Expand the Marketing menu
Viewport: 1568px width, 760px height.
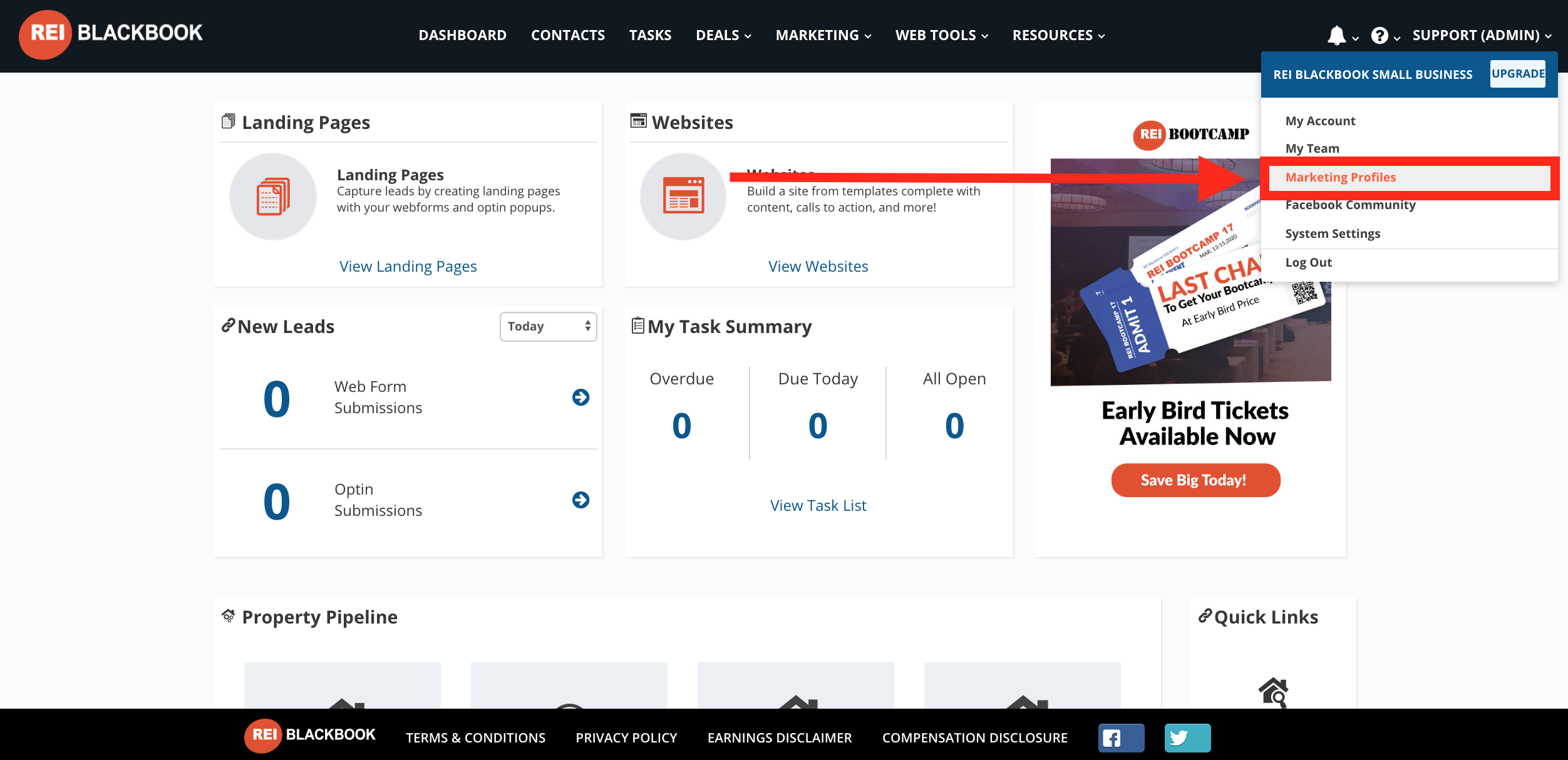[823, 36]
